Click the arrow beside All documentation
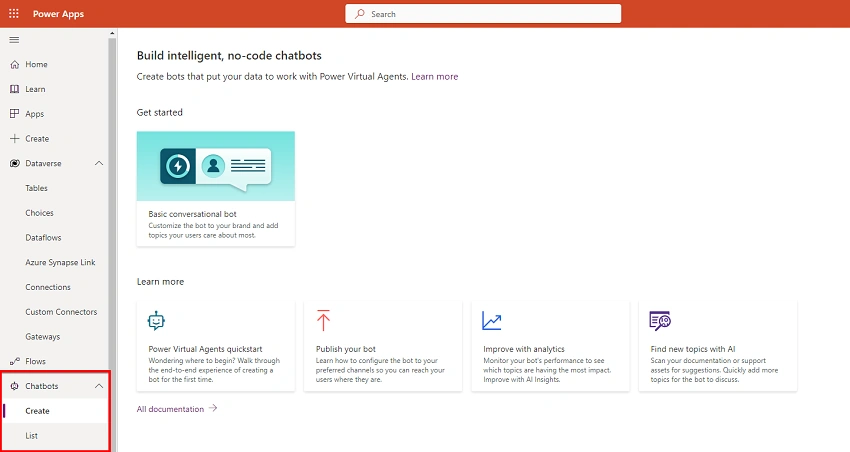Image resolution: width=850 pixels, height=452 pixels. (x=213, y=408)
